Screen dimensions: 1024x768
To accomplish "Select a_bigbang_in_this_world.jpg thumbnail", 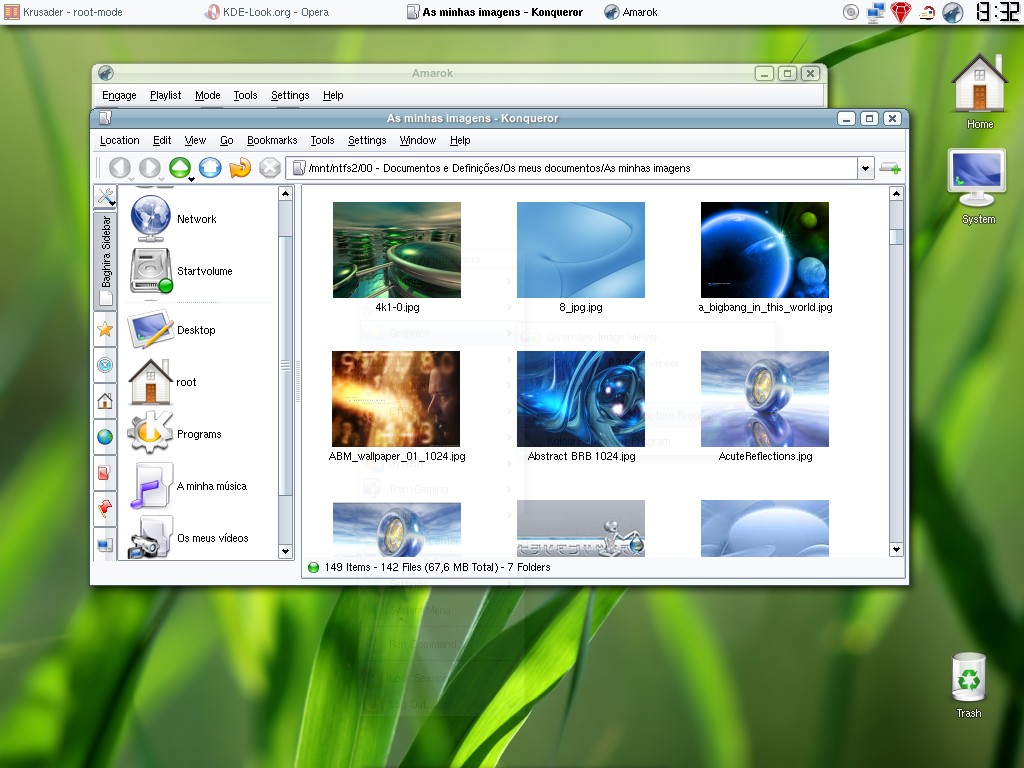I will point(765,250).
